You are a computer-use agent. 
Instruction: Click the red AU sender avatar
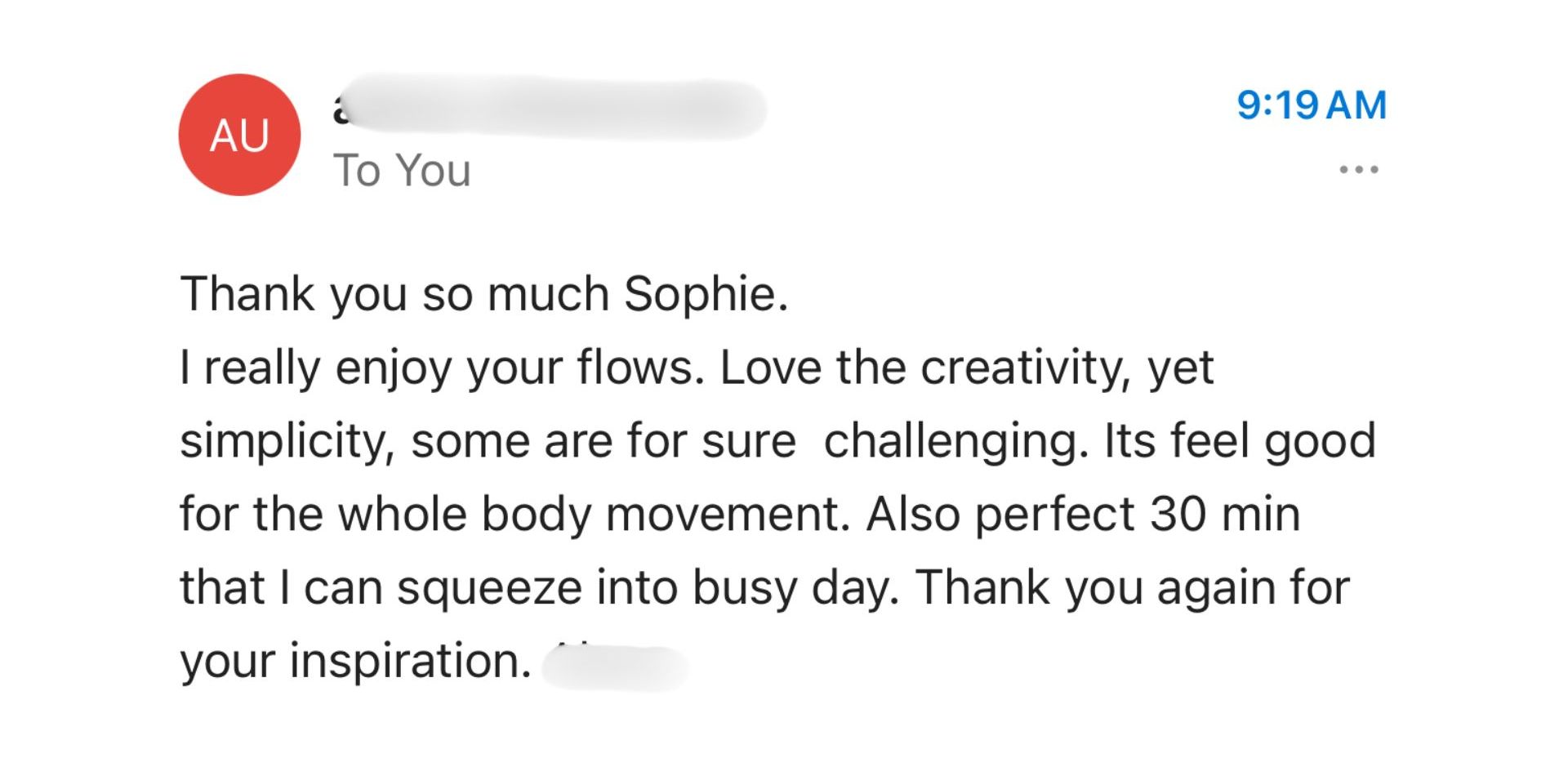click(x=239, y=135)
